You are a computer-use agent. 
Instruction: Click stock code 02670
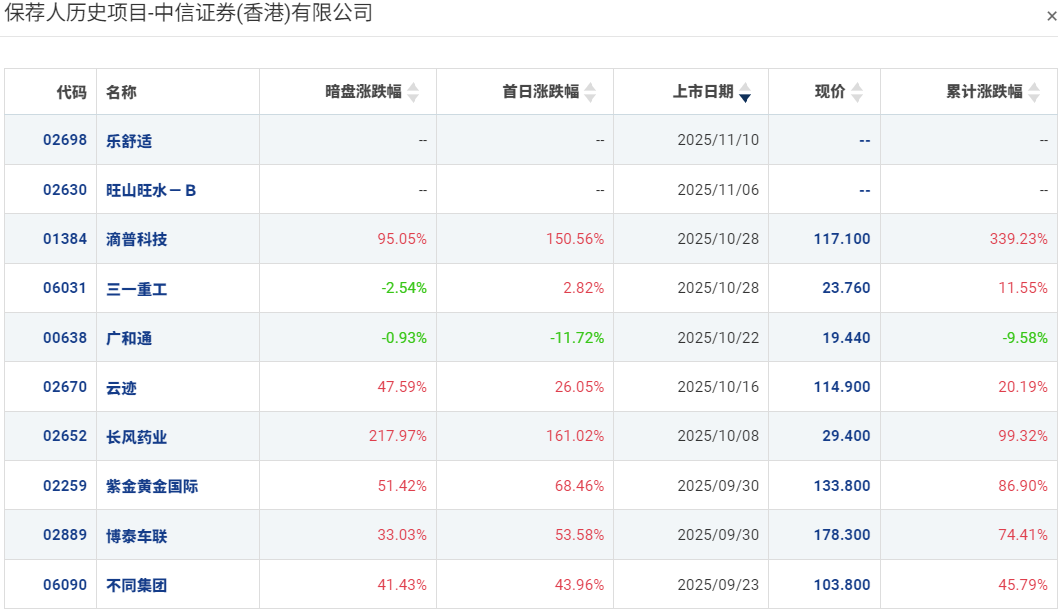tap(65, 386)
